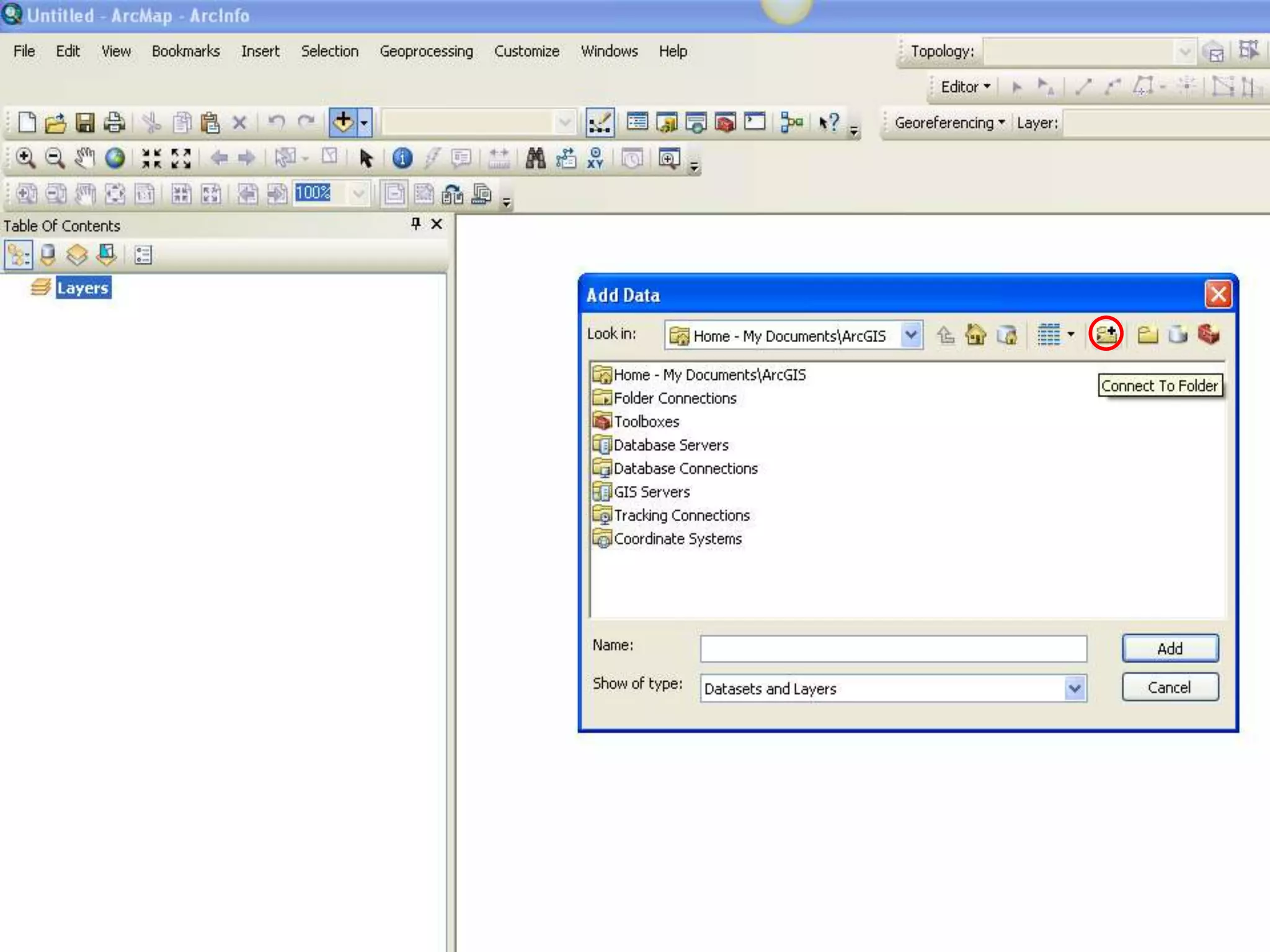Expand the Look in dropdown
Image resolution: width=1270 pixels, height=952 pixels.
(x=910, y=335)
